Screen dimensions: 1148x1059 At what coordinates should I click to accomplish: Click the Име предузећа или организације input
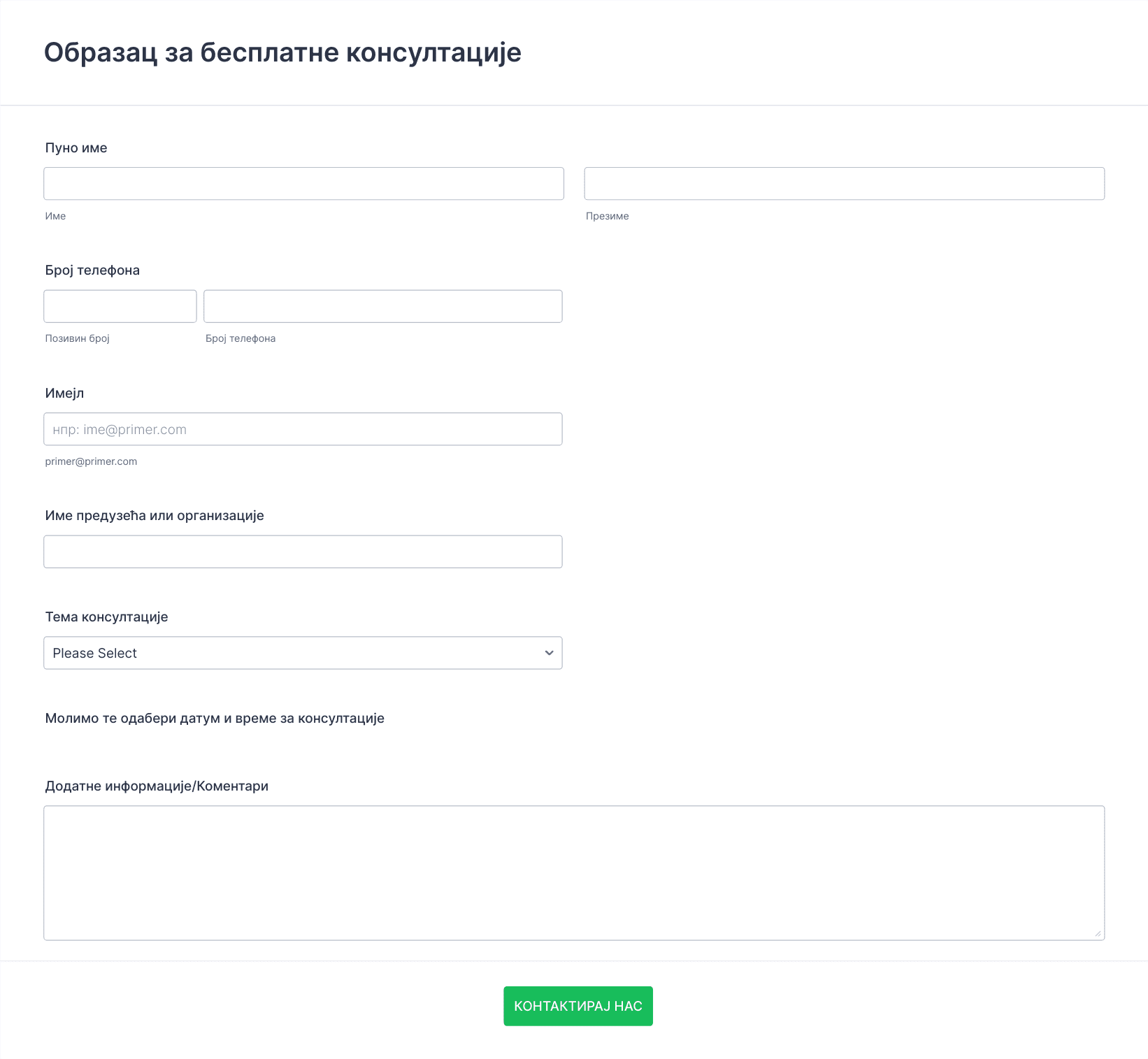coord(303,552)
